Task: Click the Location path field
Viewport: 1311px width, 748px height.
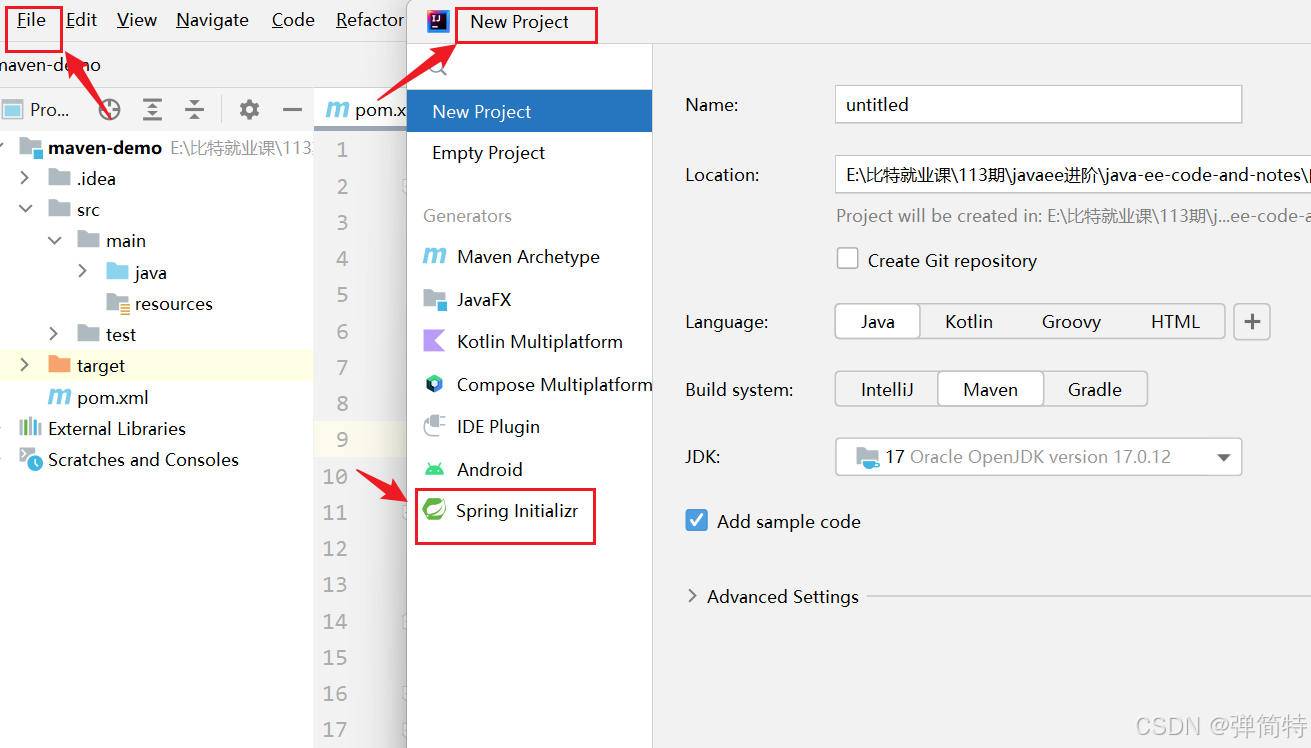Action: [1073, 174]
